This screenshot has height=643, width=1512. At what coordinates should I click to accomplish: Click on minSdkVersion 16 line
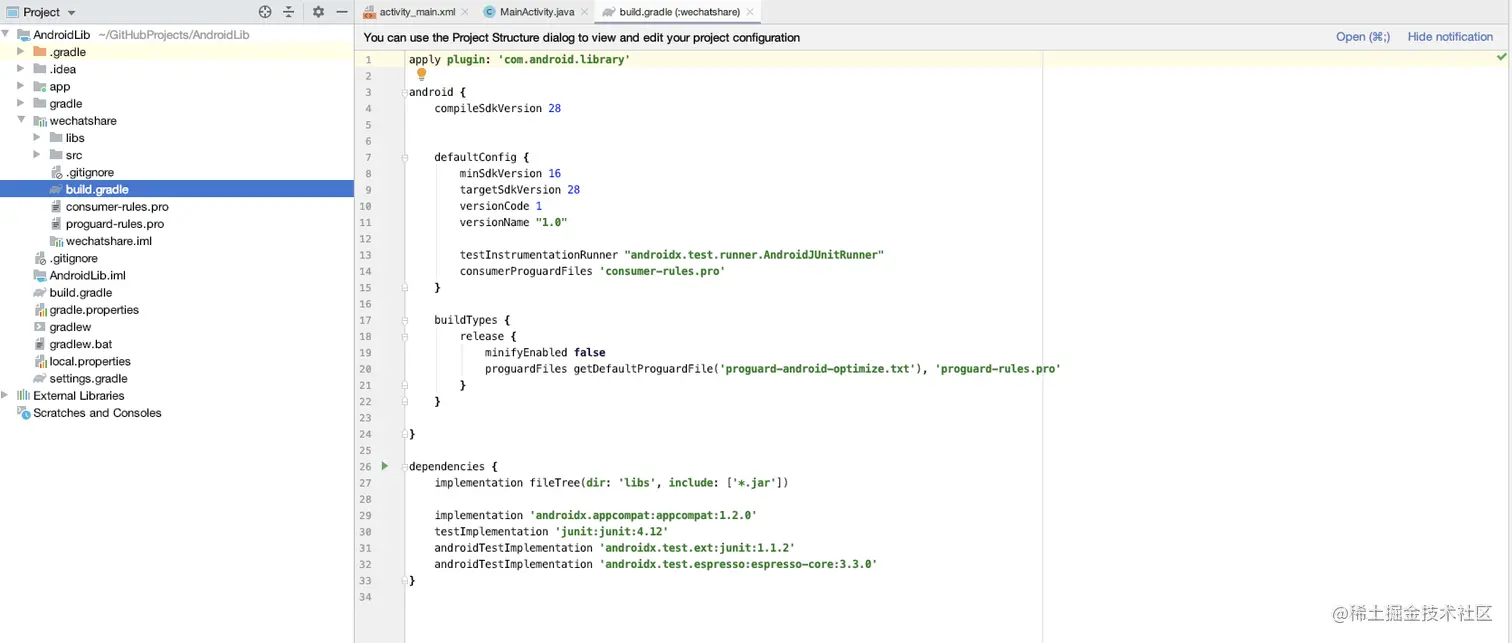(510, 173)
